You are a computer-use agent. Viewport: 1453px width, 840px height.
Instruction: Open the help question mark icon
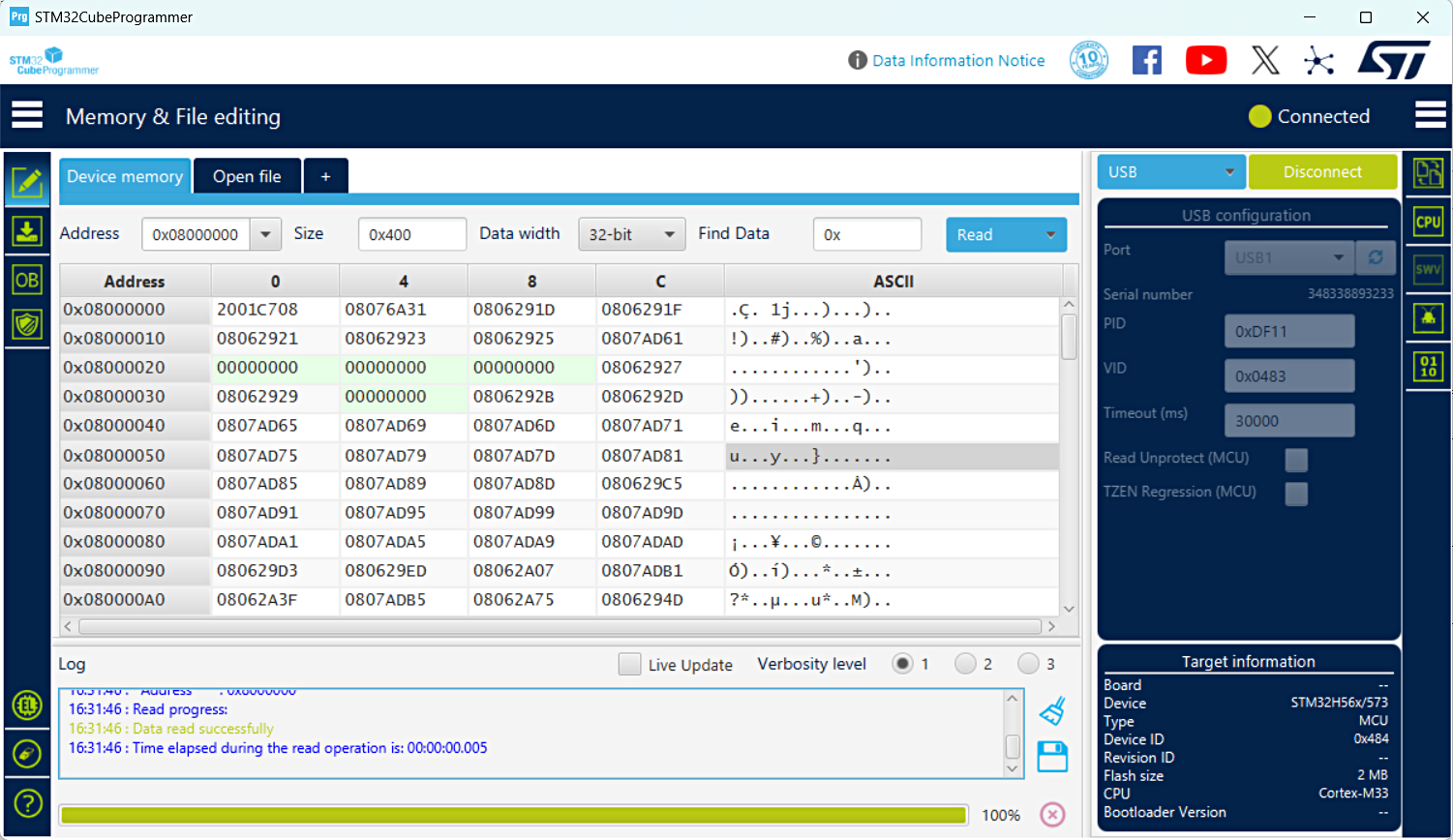[x=27, y=802]
